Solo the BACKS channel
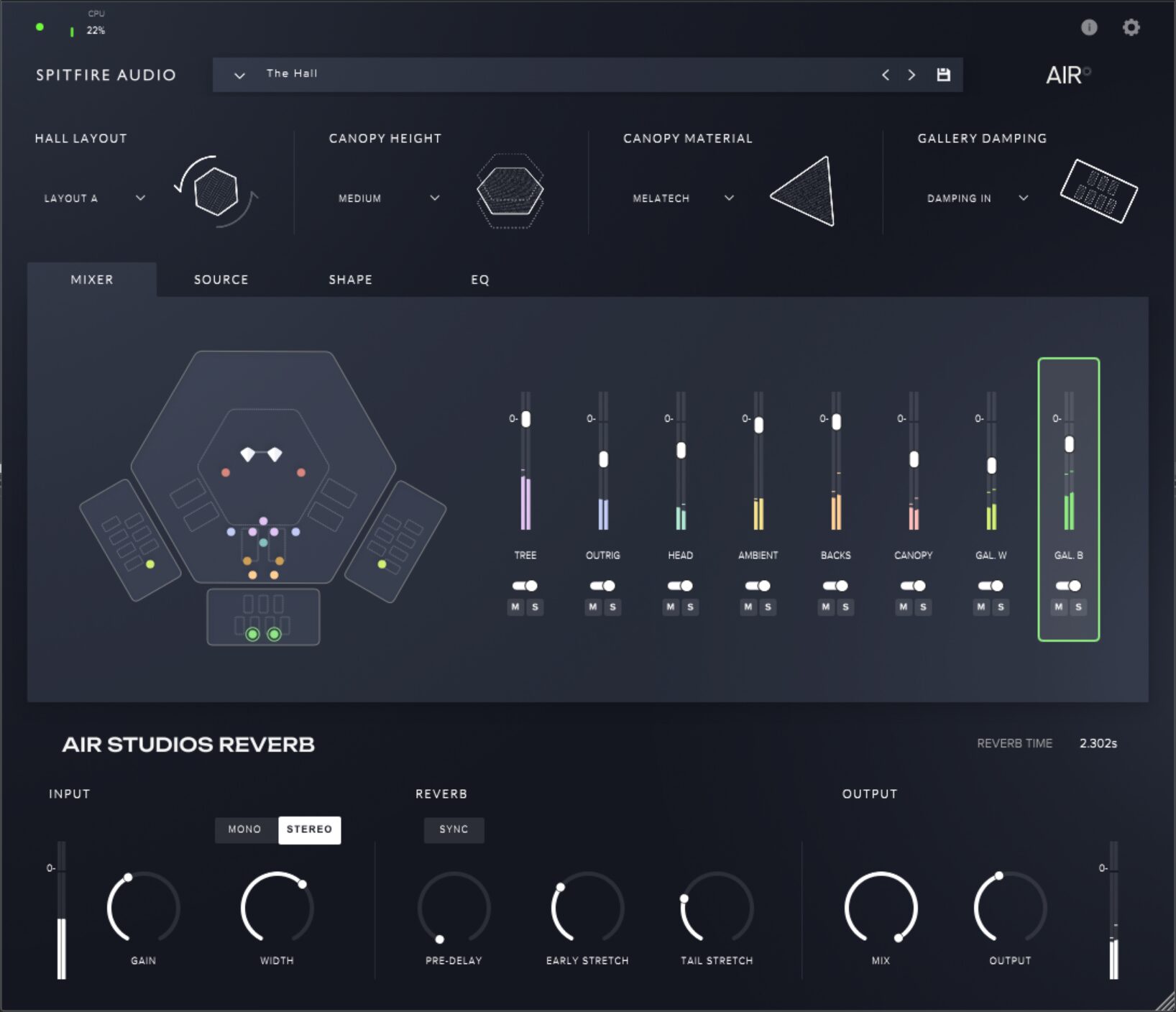Viewport: 1176px width, 1012px height. pyautogui.click(x=845, y=607)
